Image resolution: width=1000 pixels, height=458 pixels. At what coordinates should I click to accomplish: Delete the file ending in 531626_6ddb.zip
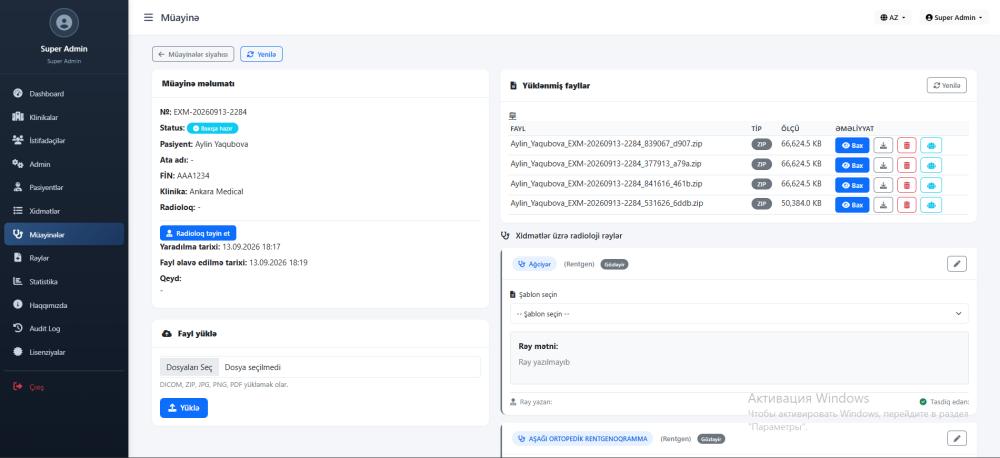coord(906,205)
